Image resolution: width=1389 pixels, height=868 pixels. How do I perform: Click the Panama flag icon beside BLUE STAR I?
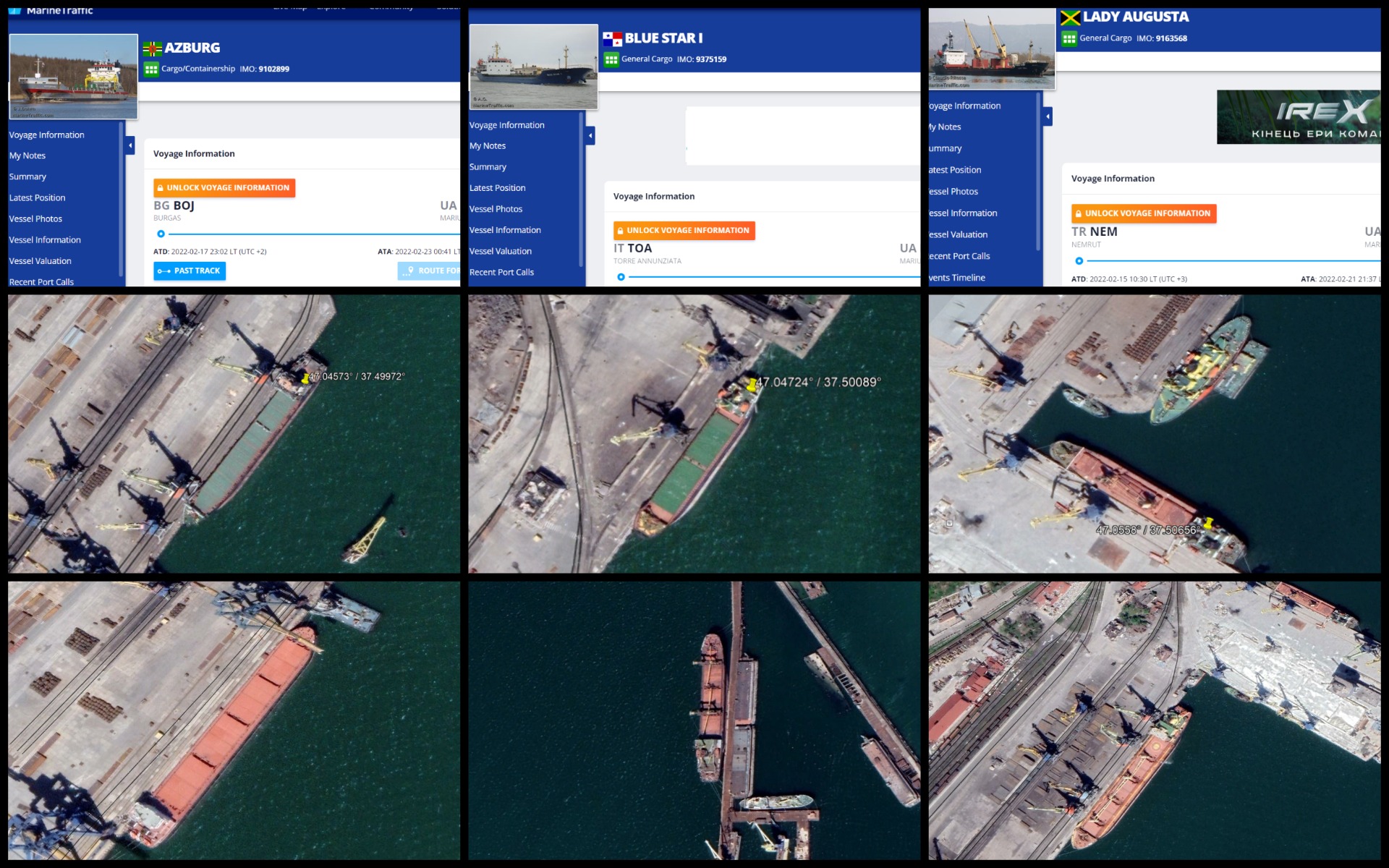pos(612,38)
